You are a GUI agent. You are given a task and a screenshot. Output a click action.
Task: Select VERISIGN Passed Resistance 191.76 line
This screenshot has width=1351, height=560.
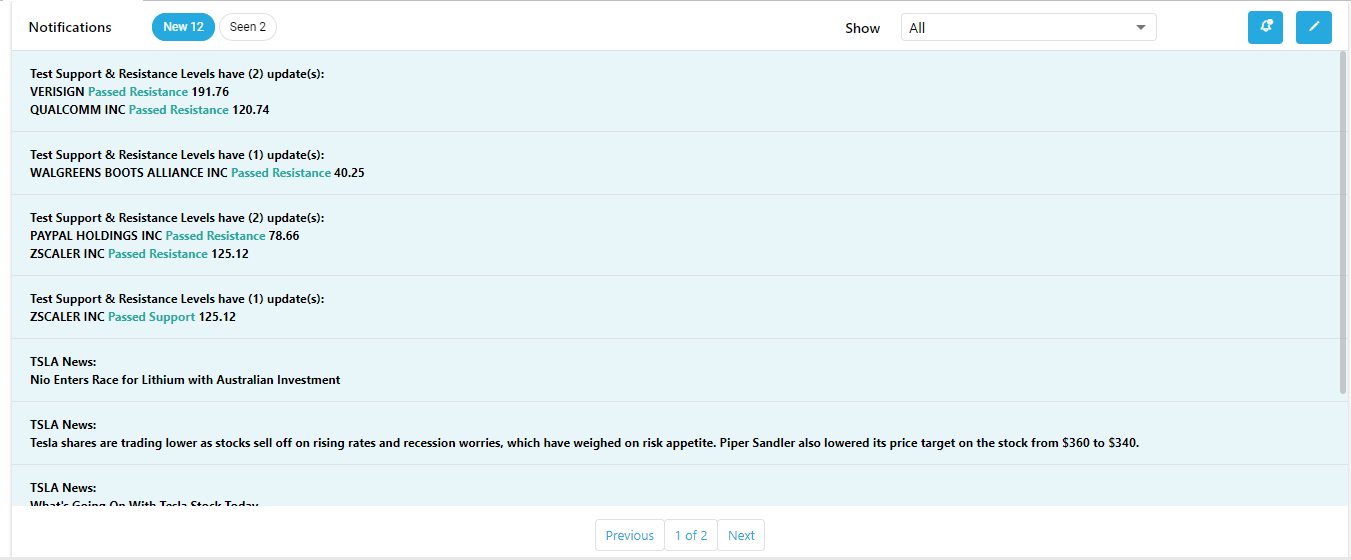tap(129, 92)
